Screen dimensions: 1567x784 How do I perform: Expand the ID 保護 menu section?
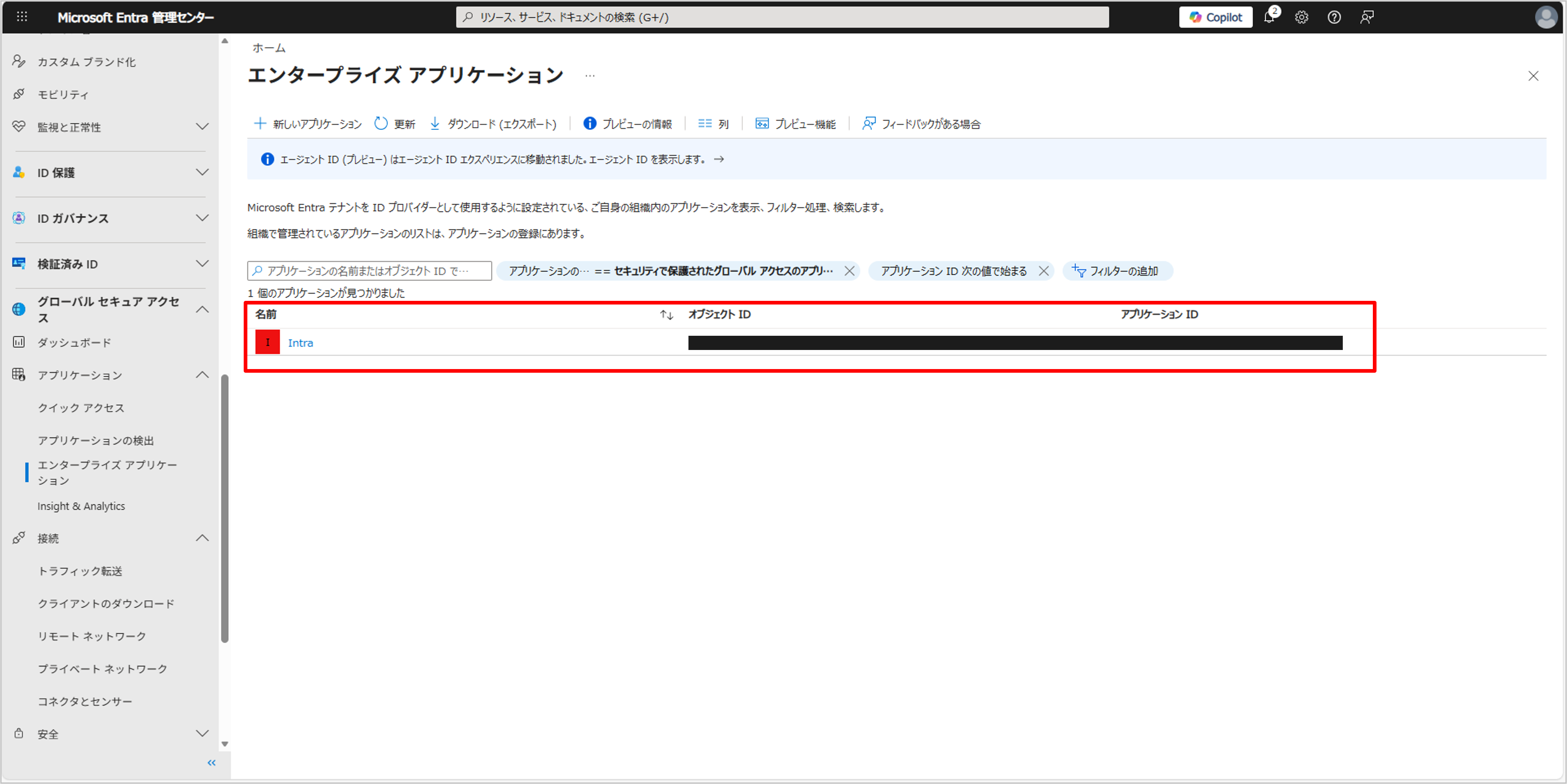click(x=202, y=173)
